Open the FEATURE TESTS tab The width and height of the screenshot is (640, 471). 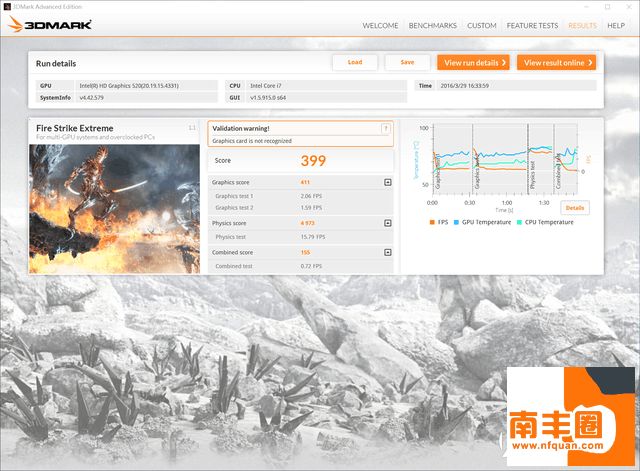pos(531,25)
